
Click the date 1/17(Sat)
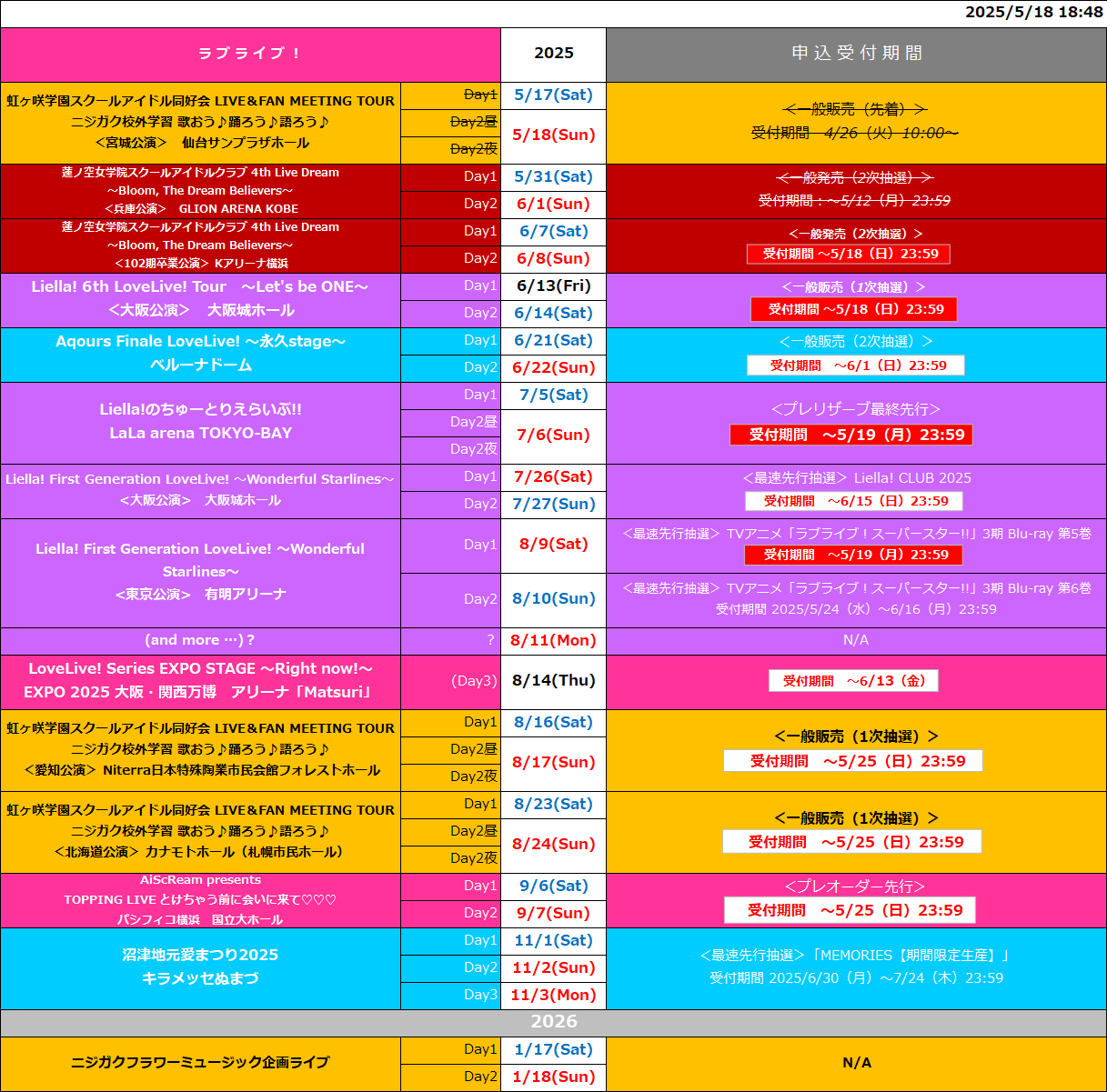tap(553, 1050)
